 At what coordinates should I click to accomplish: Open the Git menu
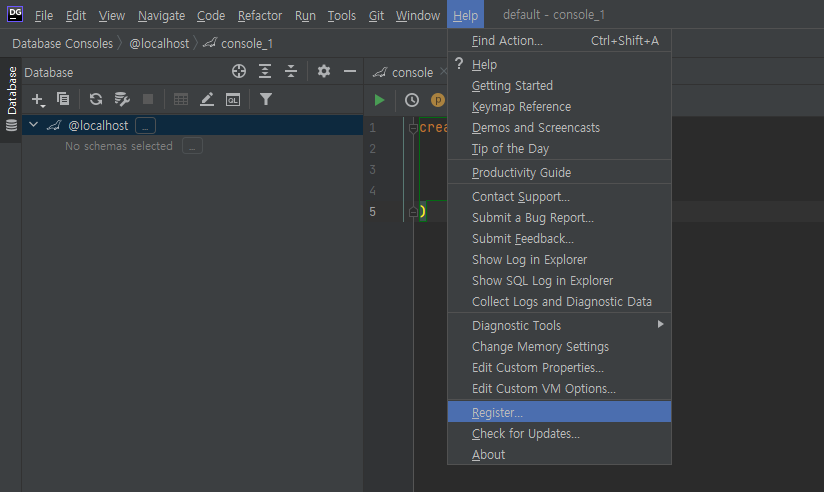[376, 16]
